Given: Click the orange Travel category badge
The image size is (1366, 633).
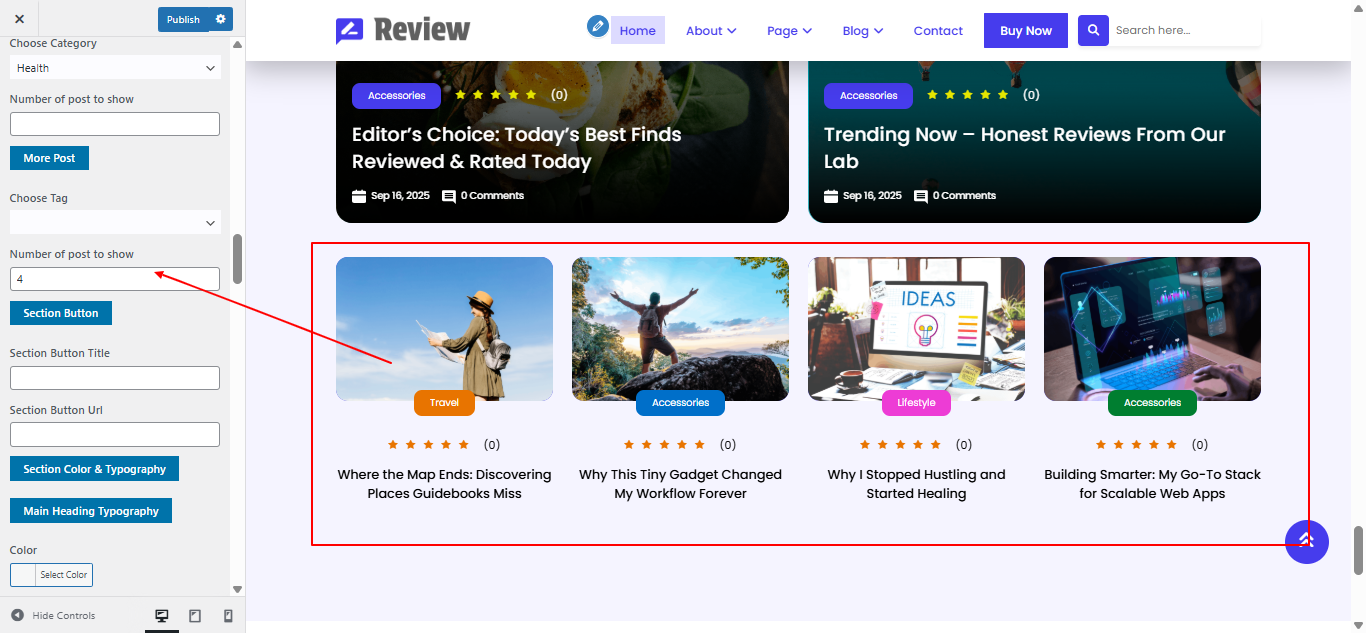Looking at the screenshot, I should point(444,403).
